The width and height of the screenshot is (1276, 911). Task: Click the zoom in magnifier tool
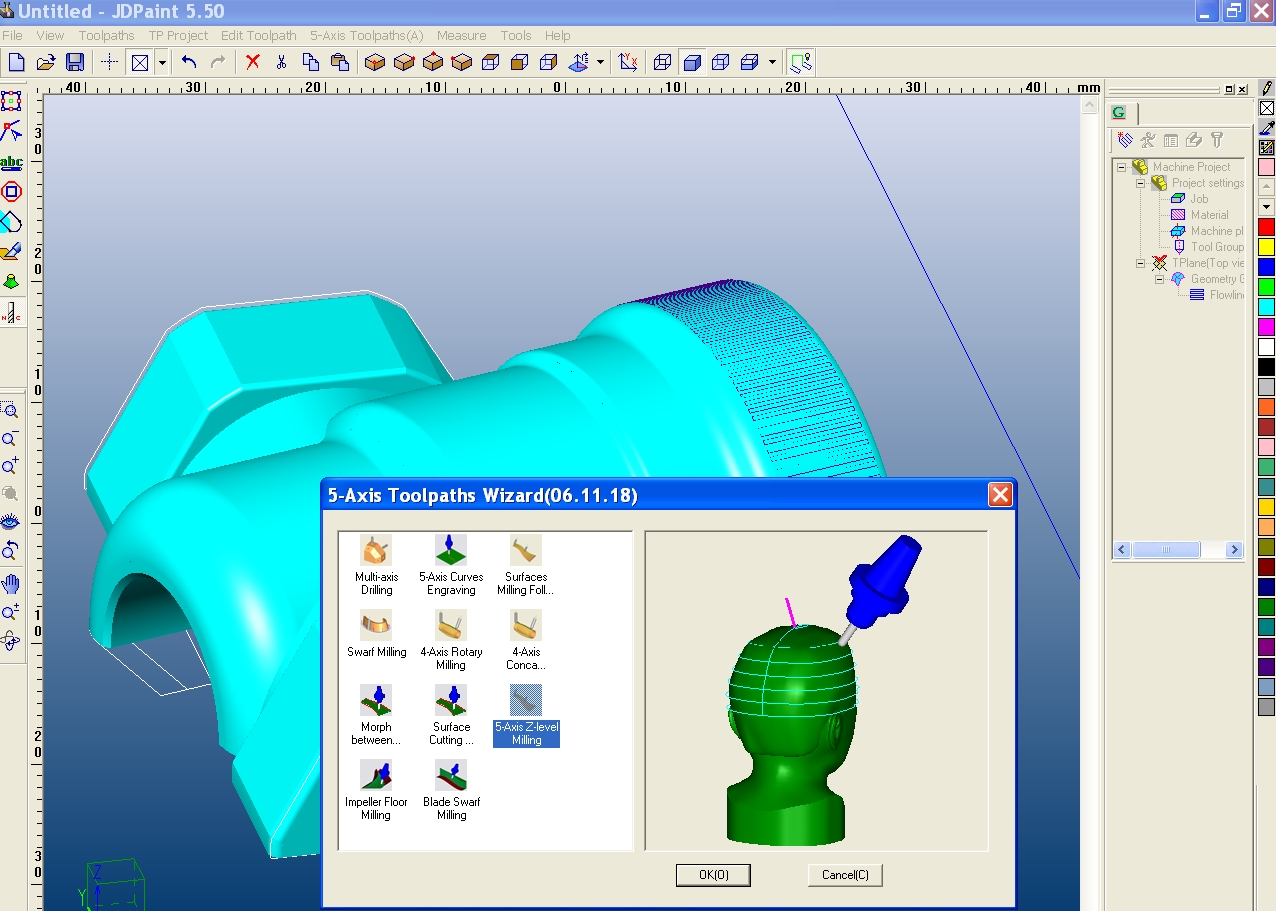click(x=10, y=466)
